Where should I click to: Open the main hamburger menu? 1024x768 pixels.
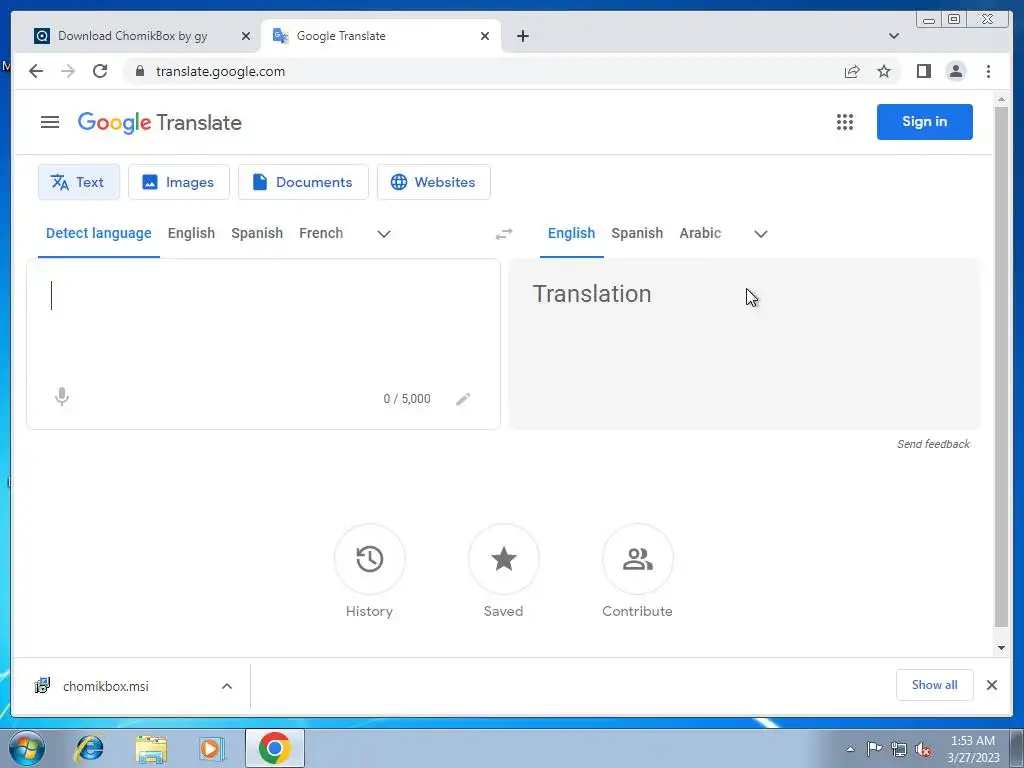click(x=50, y=122)
